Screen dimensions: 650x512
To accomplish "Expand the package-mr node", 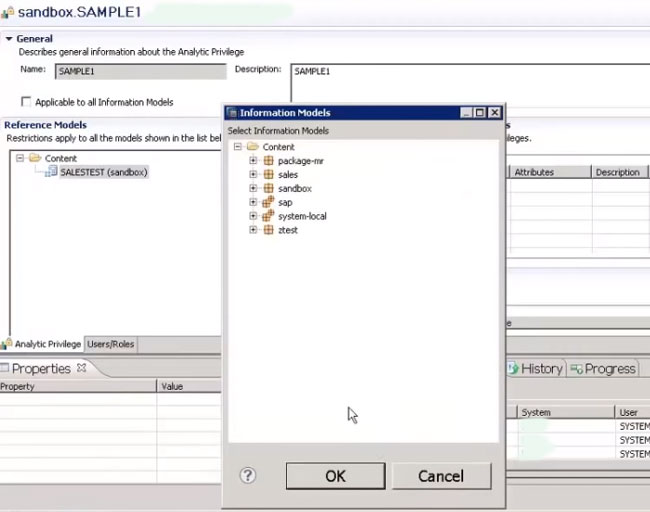I will point(253,160).
